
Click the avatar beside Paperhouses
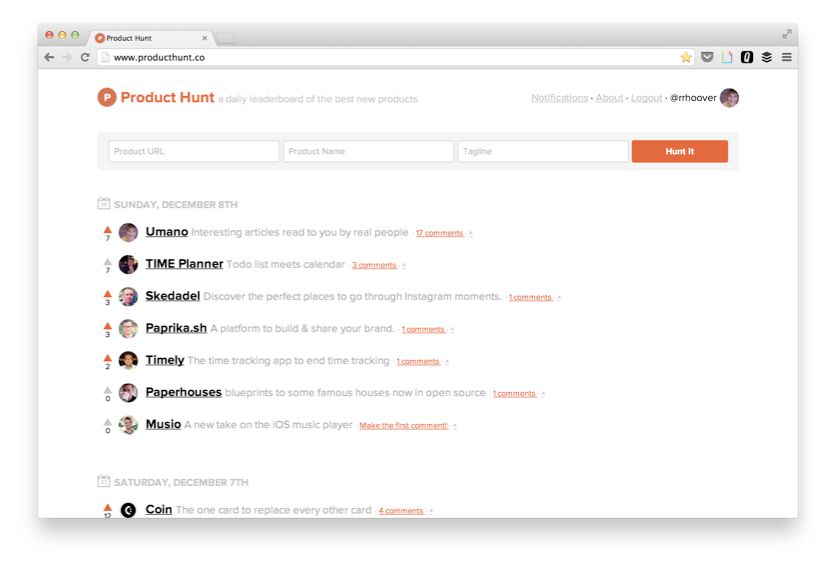click(x=128, y=393)
